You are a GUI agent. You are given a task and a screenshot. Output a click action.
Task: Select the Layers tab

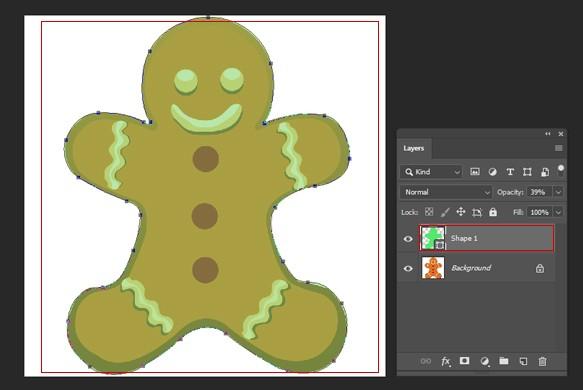[414, 148]
